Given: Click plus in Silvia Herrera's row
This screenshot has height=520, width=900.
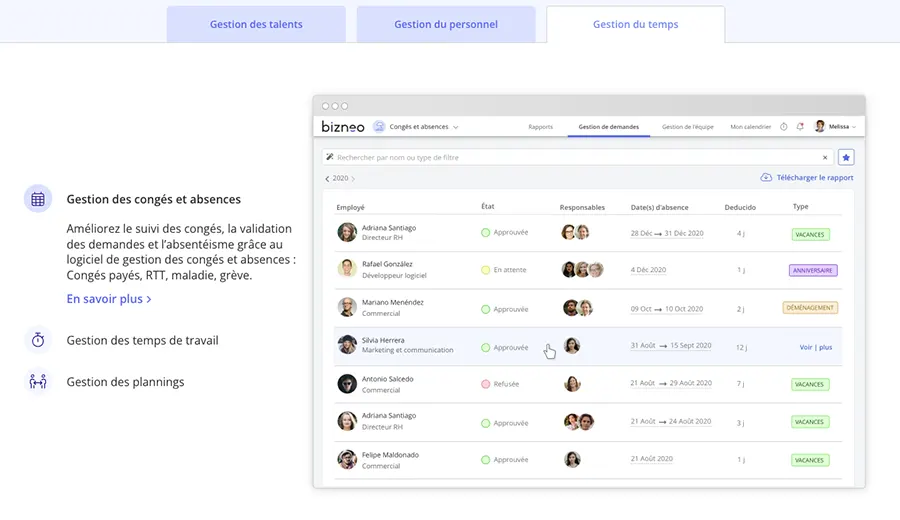Looking at the screenshot, I should click(825, 347).
